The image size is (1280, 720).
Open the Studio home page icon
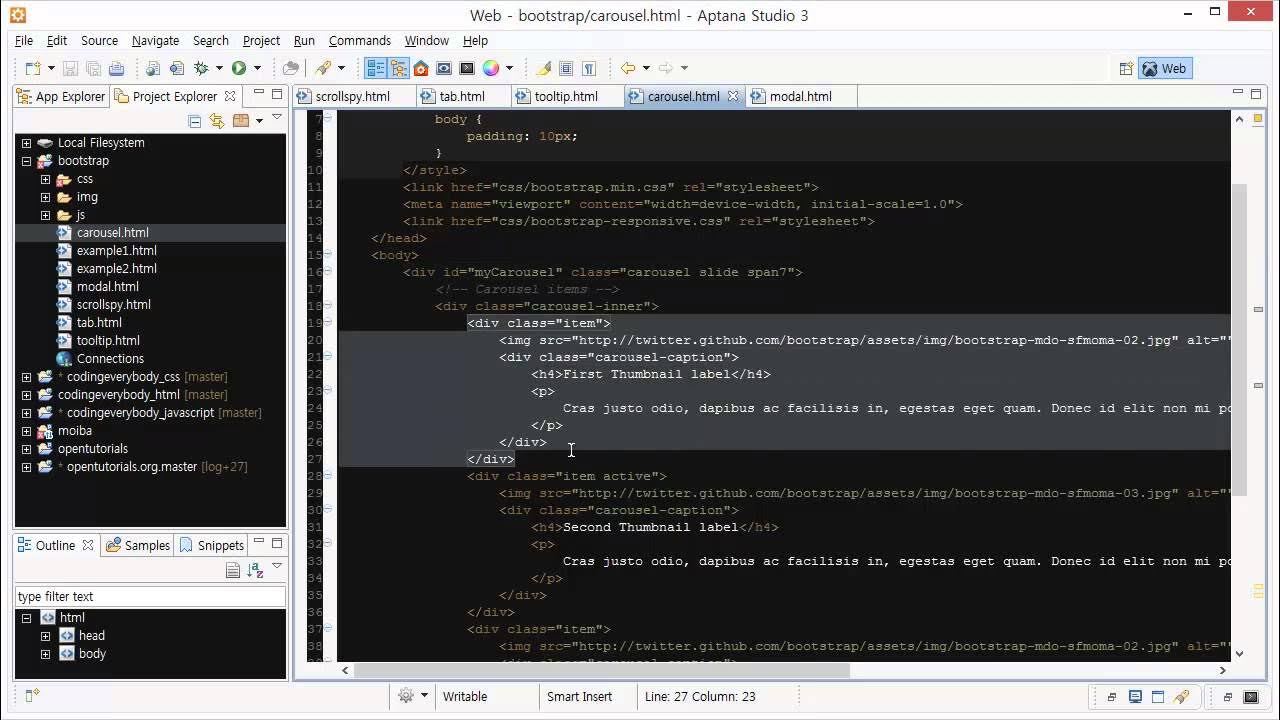pyautogui.click(x=421, y=68)
